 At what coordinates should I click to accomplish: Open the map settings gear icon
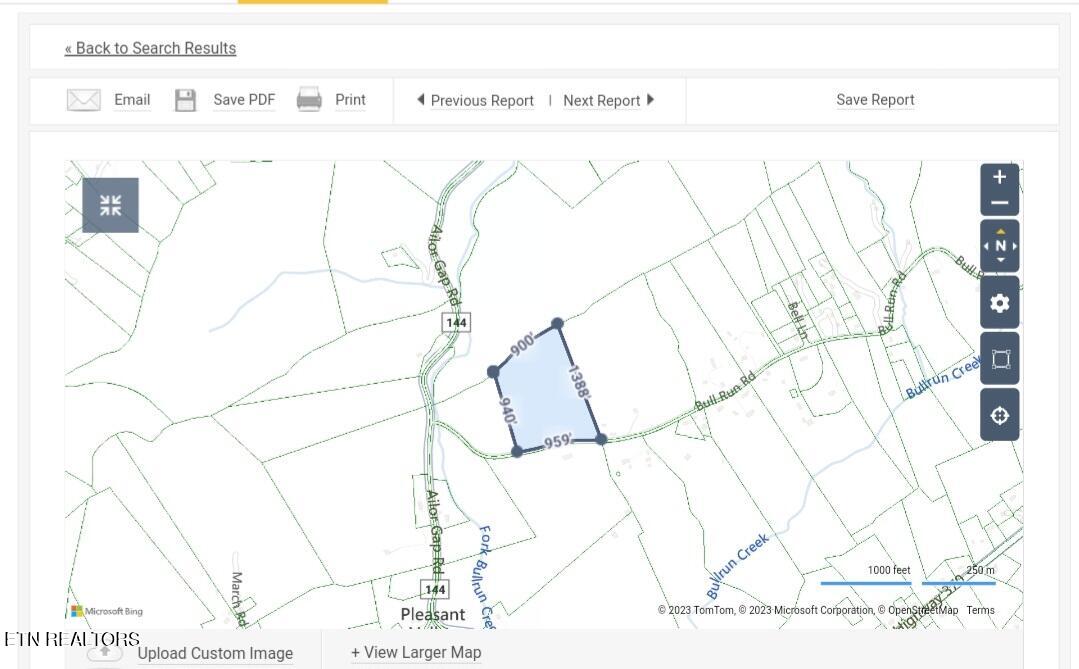[999, 302]
